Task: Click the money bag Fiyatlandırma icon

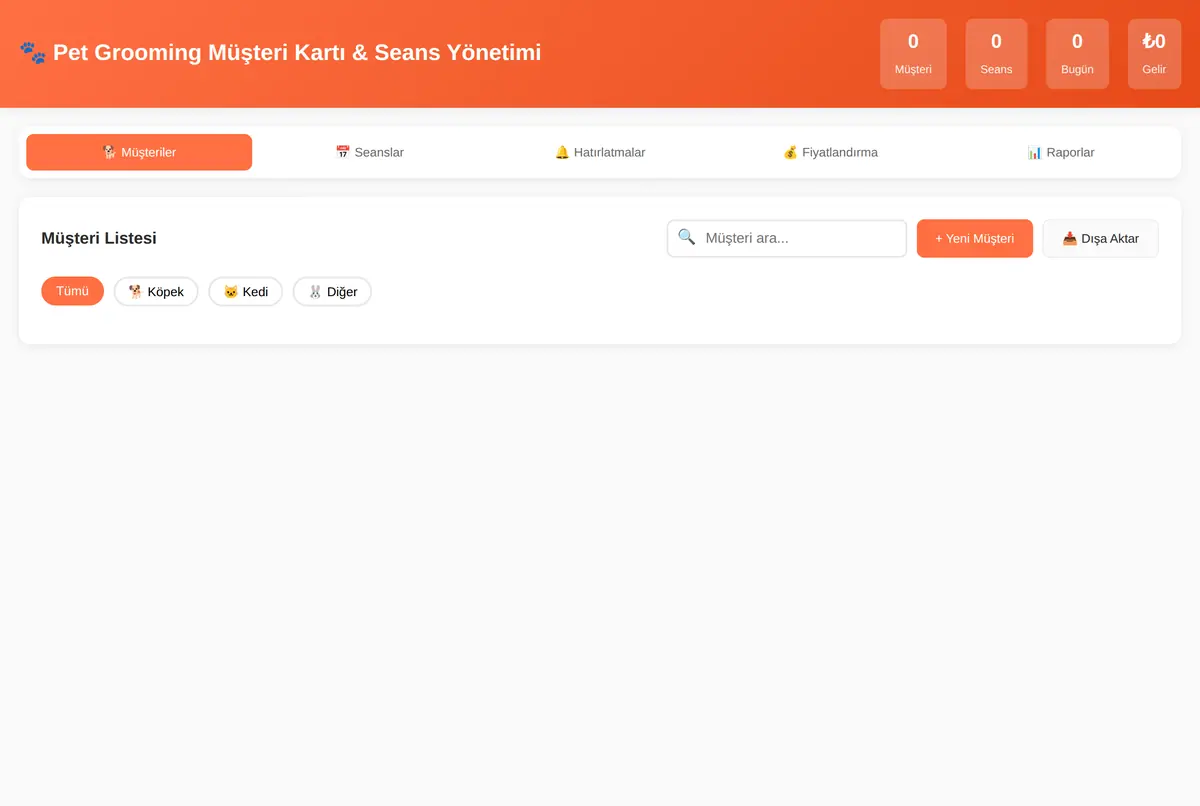Action: coord(790,152)
